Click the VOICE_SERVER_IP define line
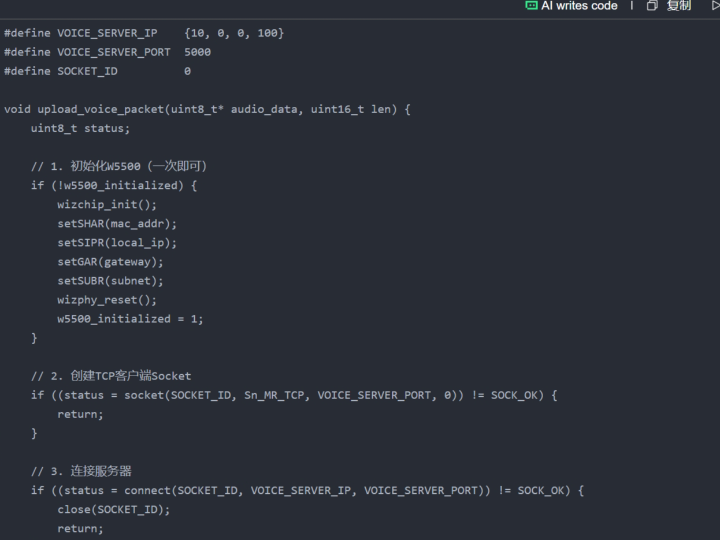Screen dimensions: 720x540 tap(144, 33)
